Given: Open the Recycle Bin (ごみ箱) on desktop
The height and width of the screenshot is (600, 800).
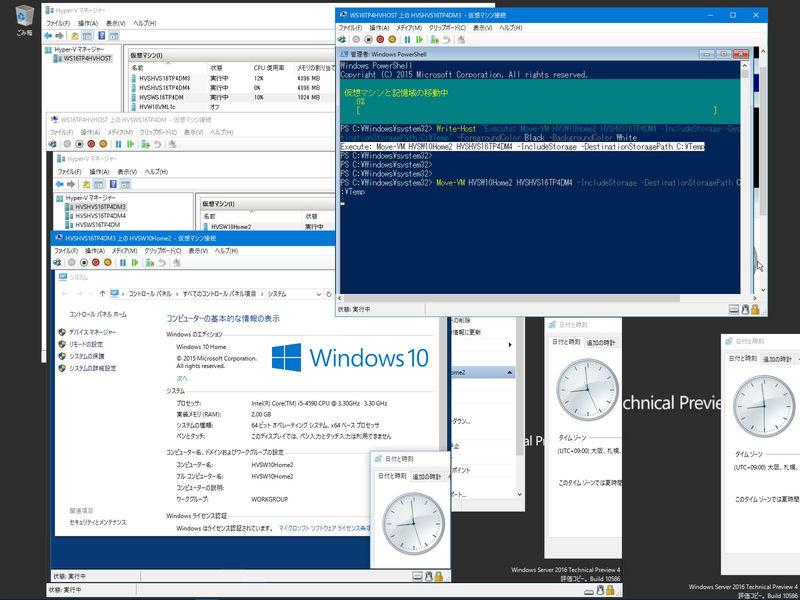Looking at the screenshot, I should click(x=23, y=20).
